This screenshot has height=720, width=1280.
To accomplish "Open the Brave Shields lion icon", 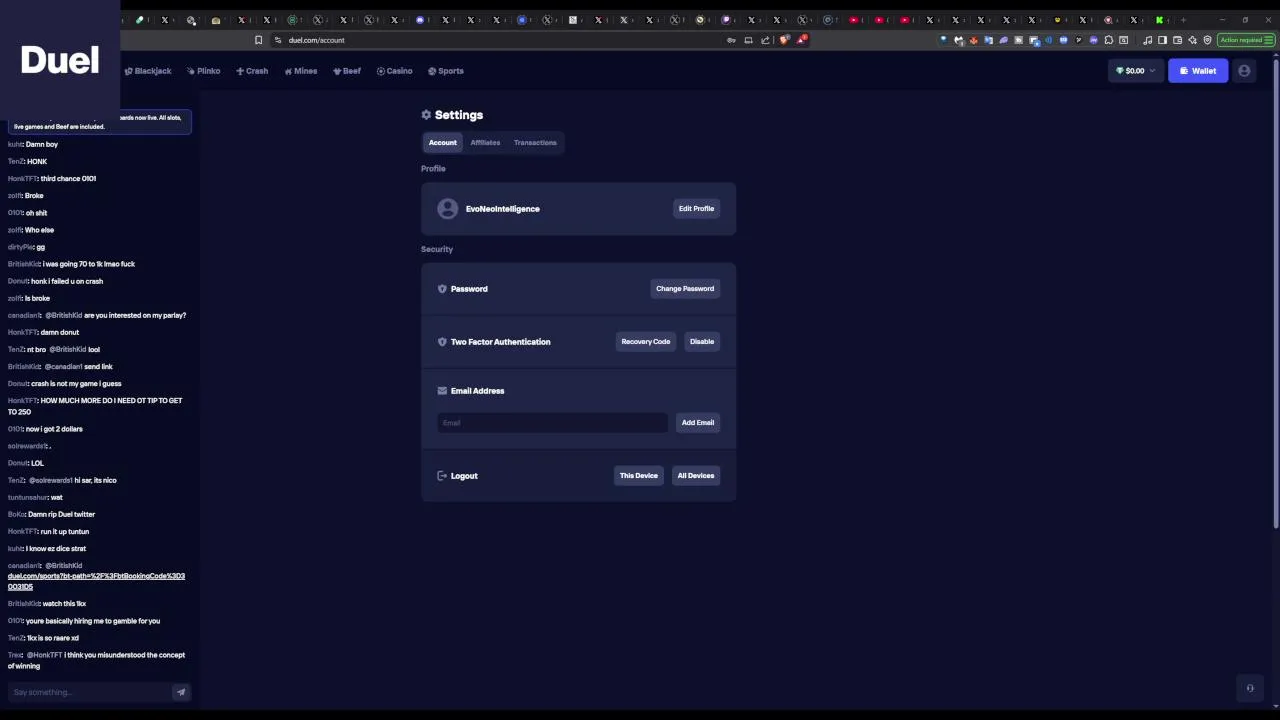I will point(785,40).
